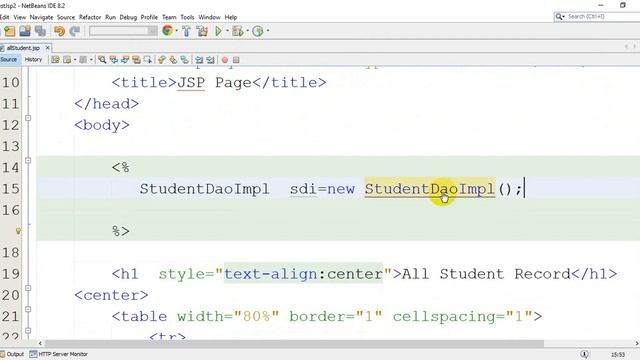640x360 pixels.
Task: Click the Find Previous Occurrence icon
Action: click(113, 60)
